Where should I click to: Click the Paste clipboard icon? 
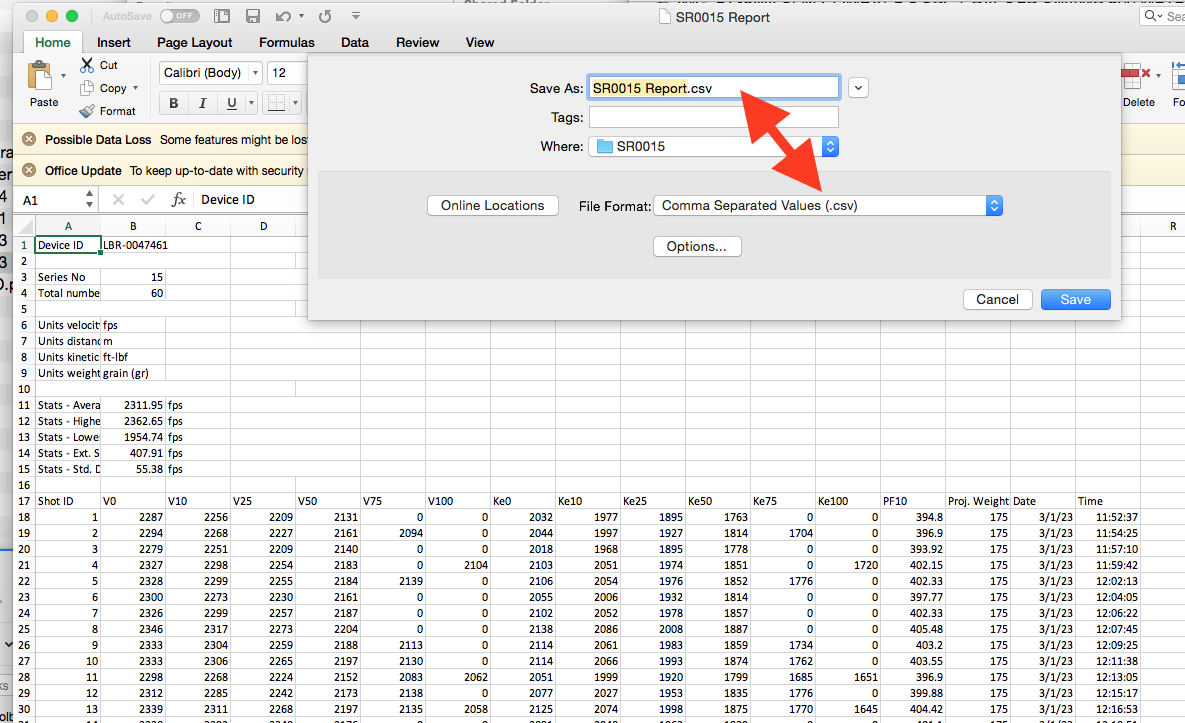coord(42,78)
